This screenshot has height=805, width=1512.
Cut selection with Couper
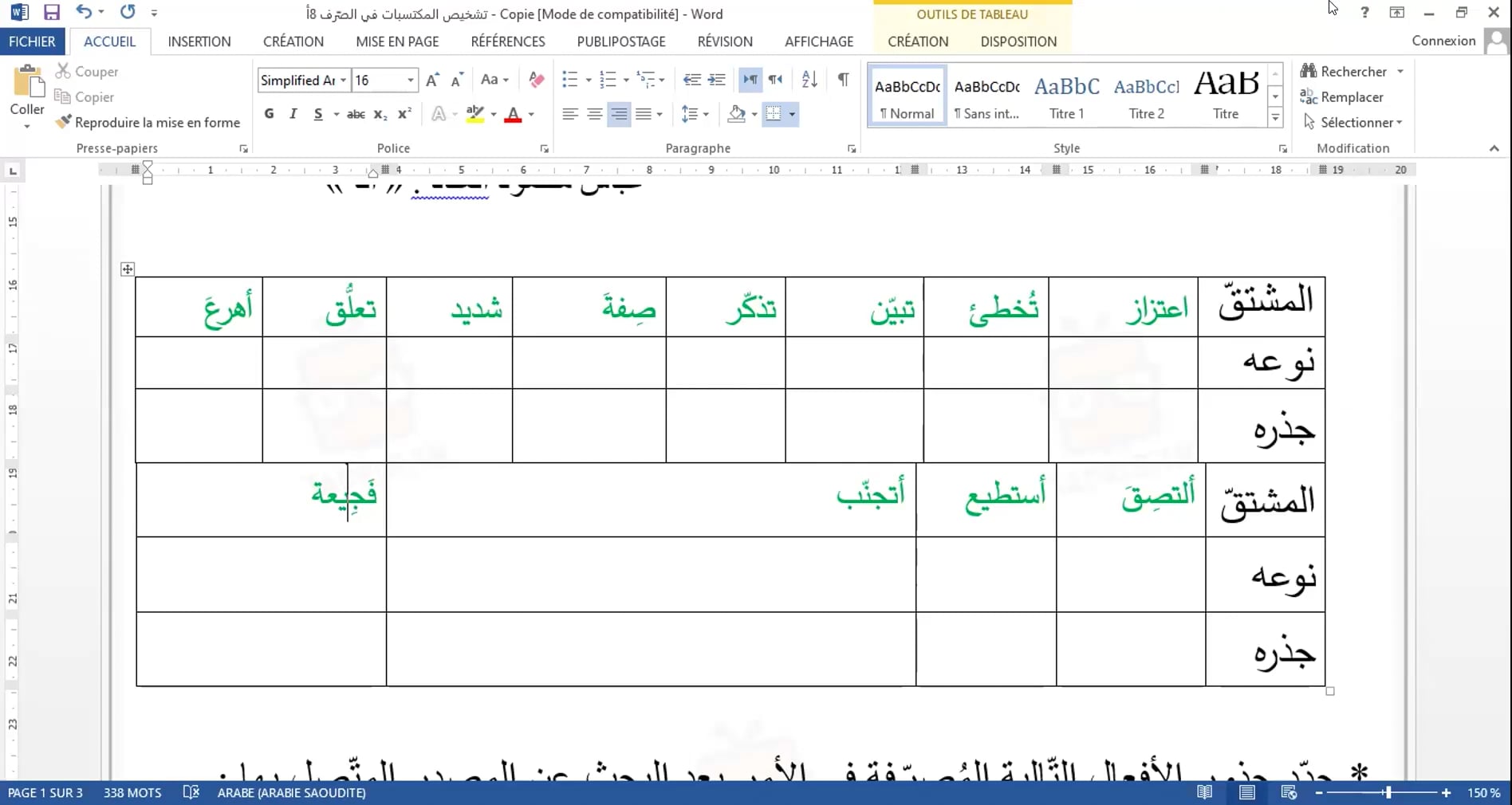[87, 72]
